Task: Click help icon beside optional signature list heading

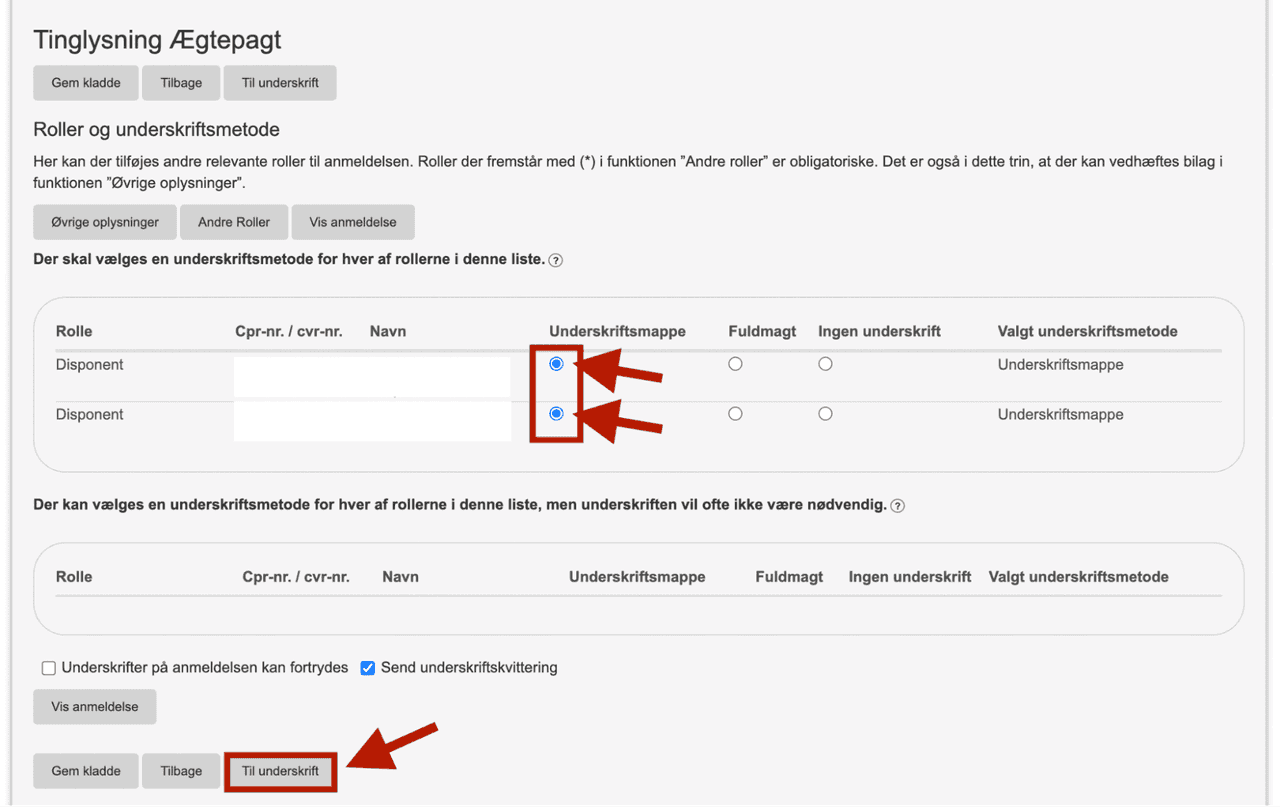Action: point(898,506)
